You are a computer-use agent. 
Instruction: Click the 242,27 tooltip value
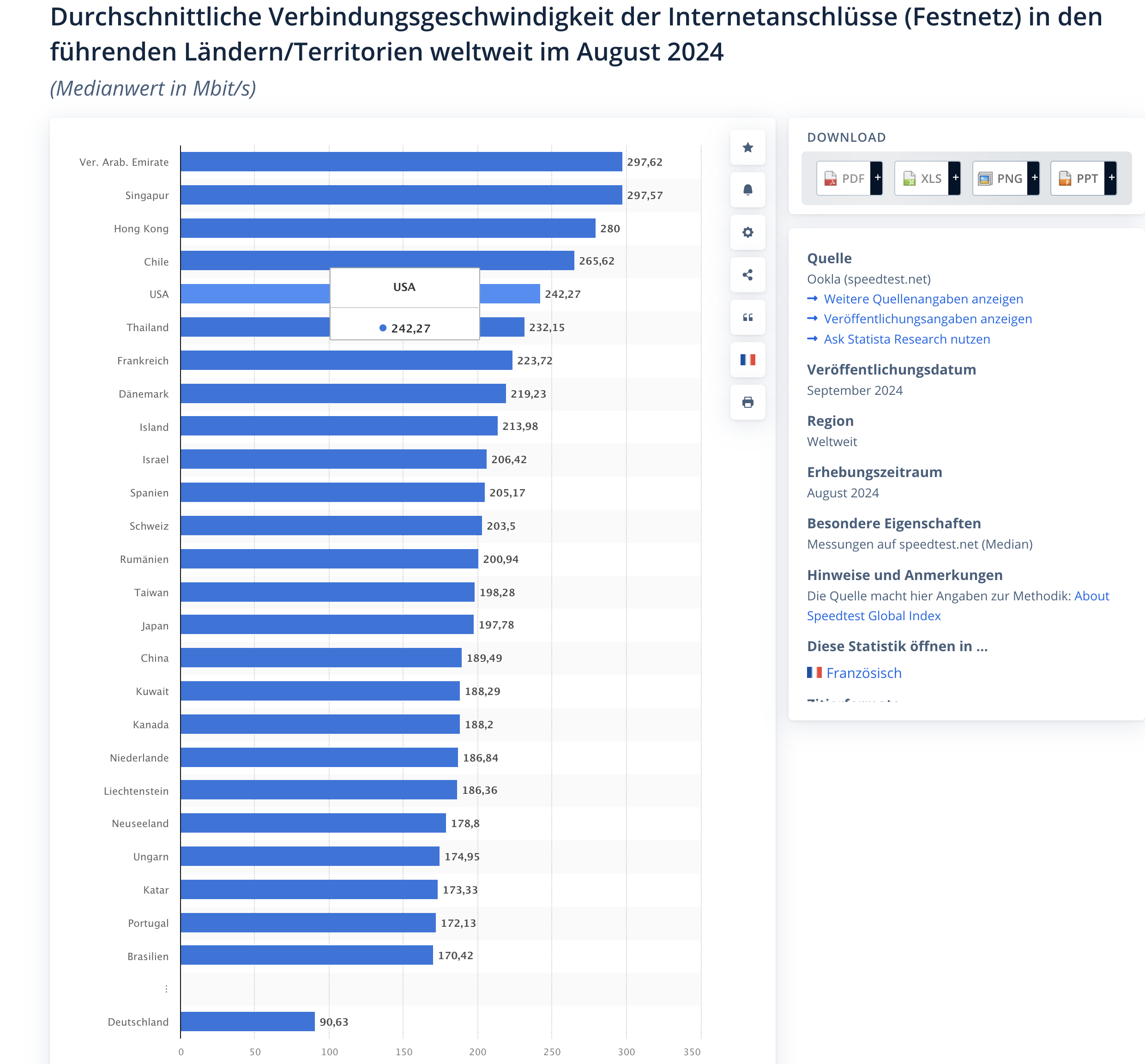point(410,328)
